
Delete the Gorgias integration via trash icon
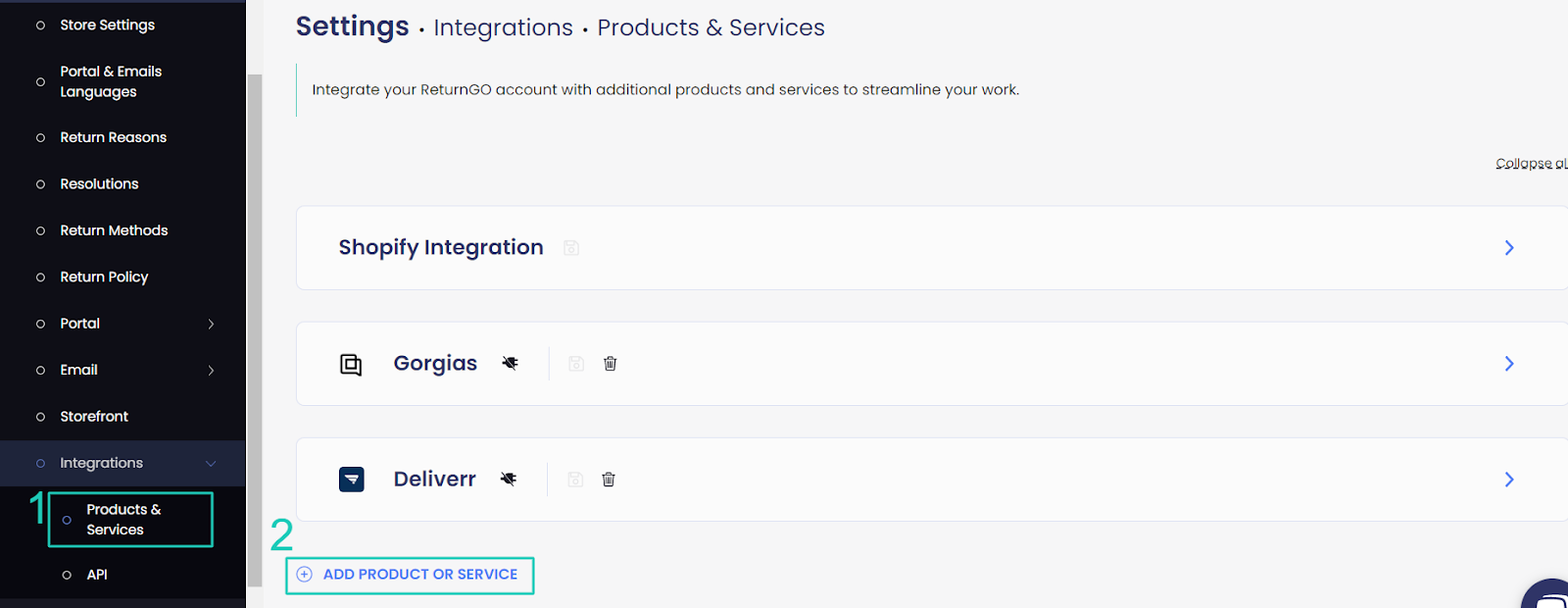click(610, 363)
